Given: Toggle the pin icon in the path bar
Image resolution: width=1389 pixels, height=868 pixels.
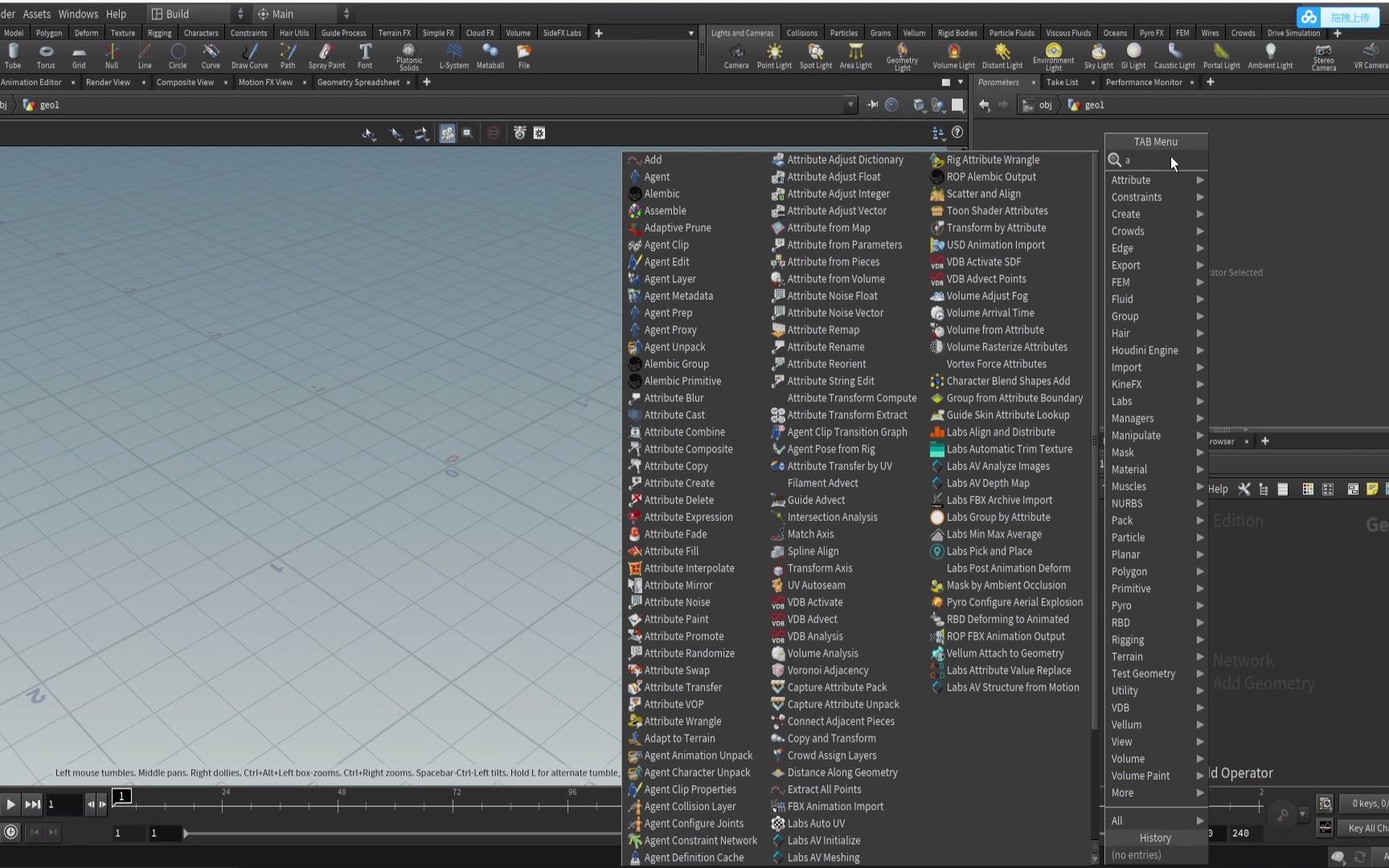Looking at the screenshot, I should pyautogui.click(x=872, y=105).
